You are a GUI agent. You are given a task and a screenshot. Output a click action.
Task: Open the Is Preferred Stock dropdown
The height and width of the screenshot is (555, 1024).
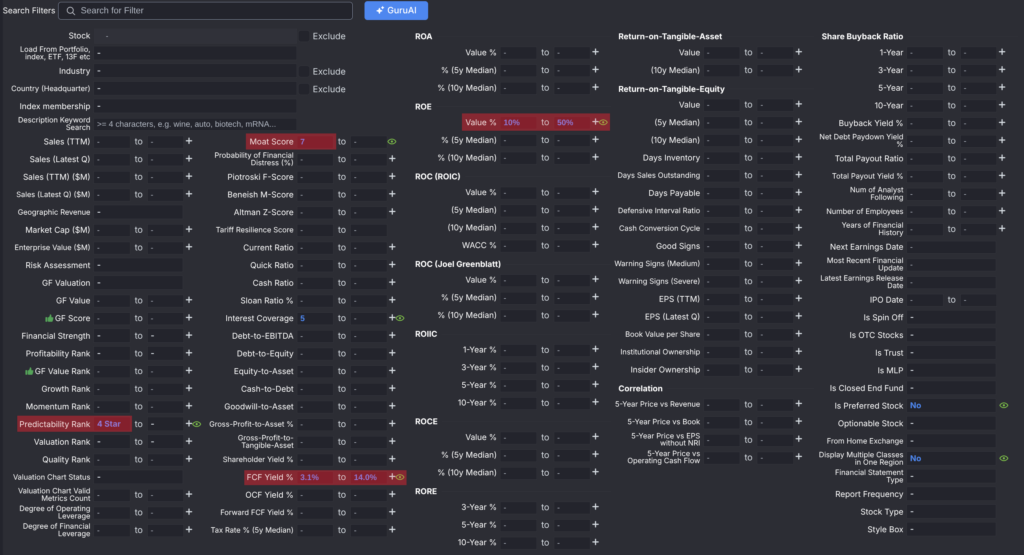pyautogui.click(x=950, y=406)
